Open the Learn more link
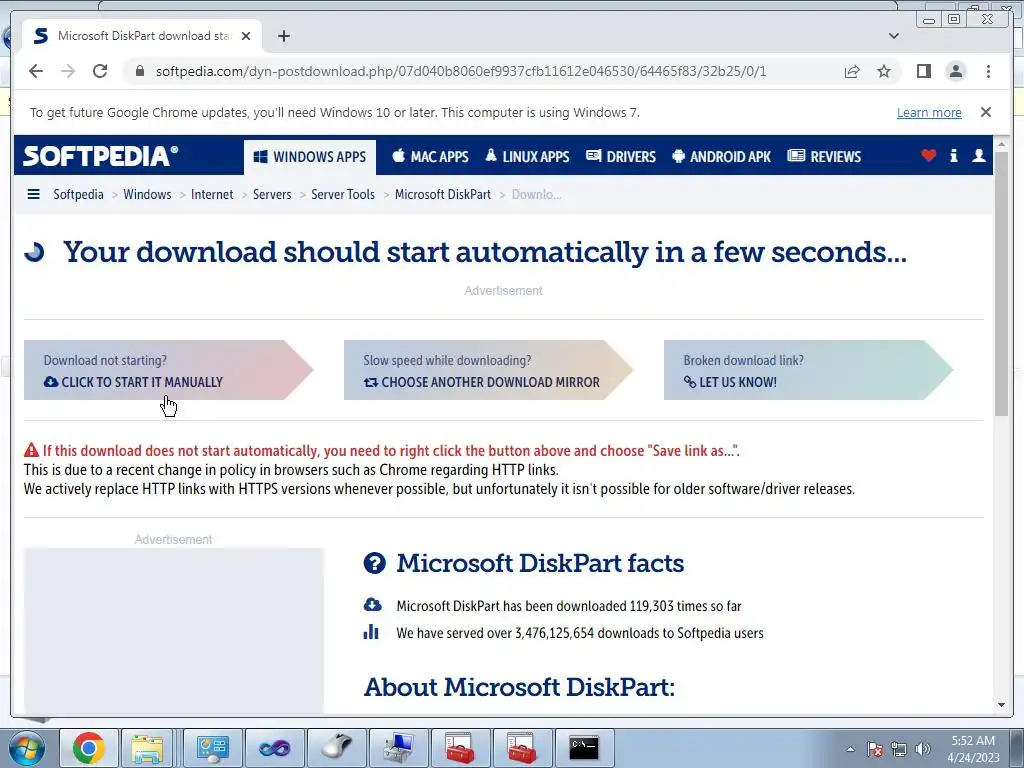1024x768 pixels. pyautogui.click(x=929, y=112)
